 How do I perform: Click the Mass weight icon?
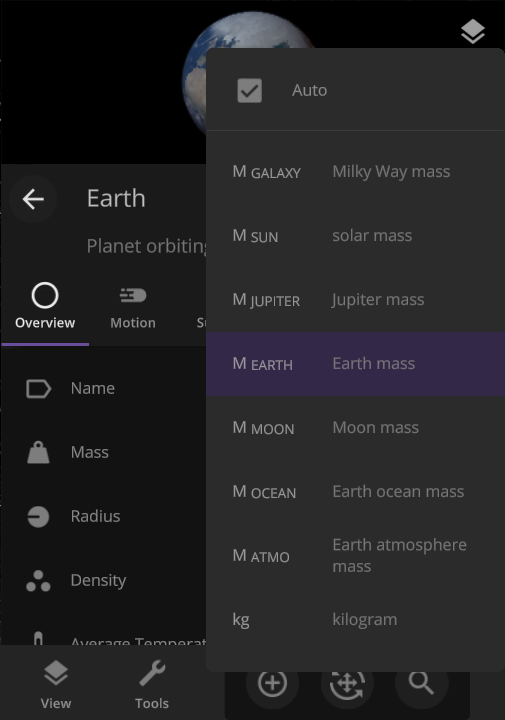(x=39, y=452)
